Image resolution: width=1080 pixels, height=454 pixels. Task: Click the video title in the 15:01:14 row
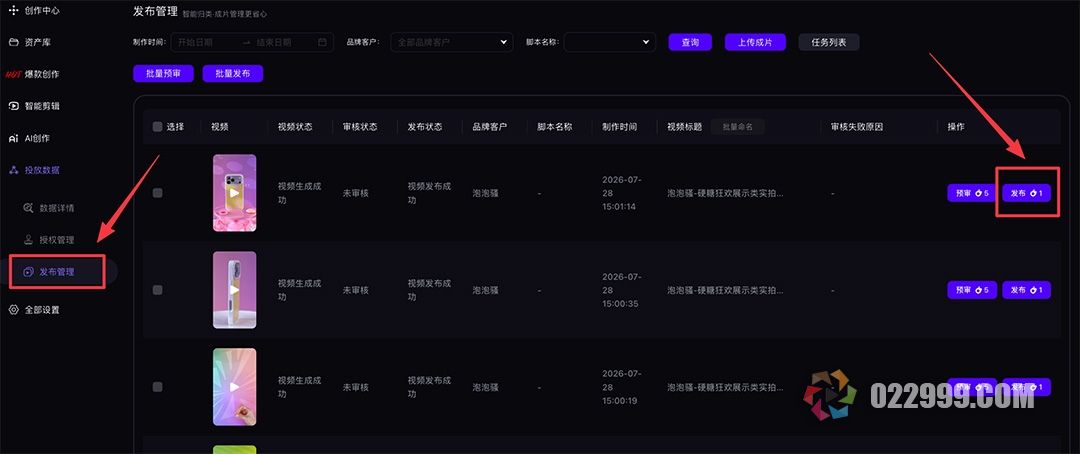(725, 194)
